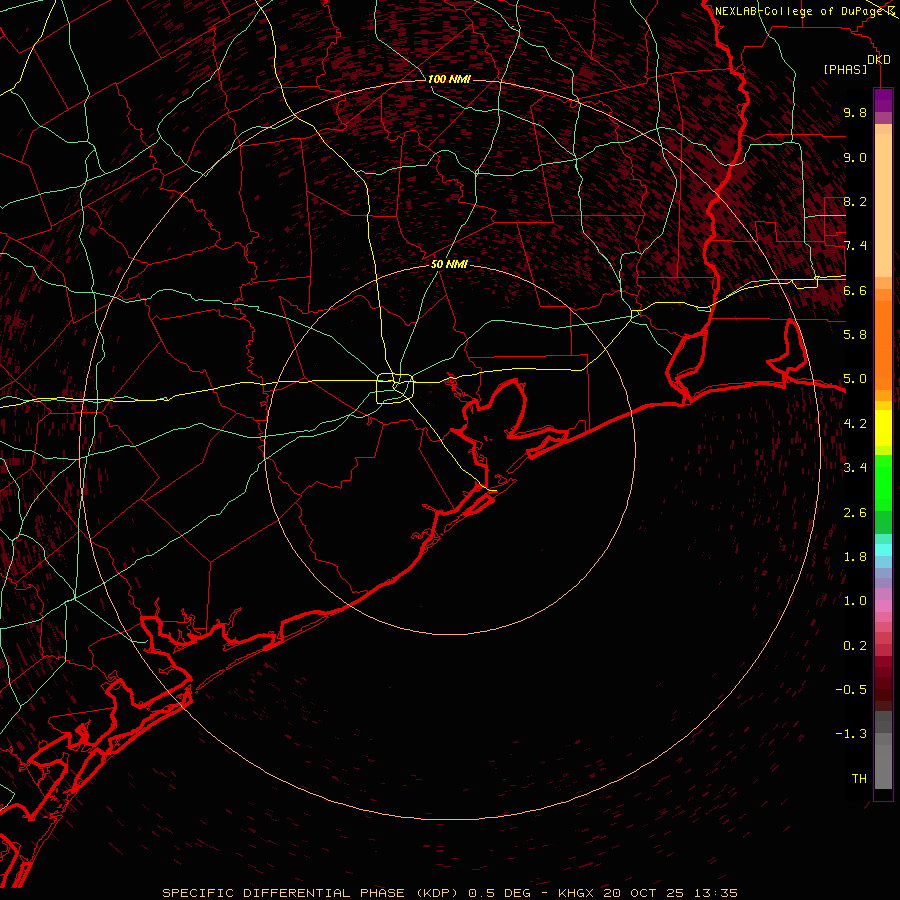Pick the light peach swatch on the color bar

click(883, 205)
